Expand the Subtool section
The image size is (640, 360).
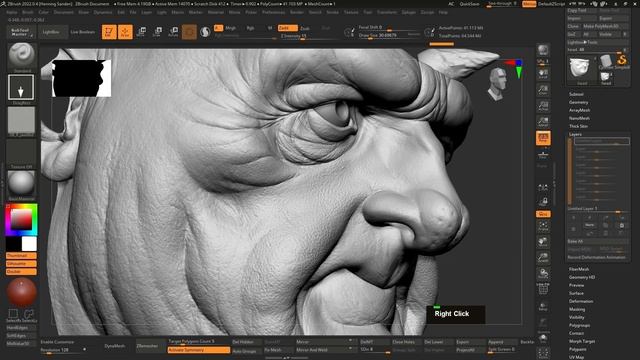pyautogui.click(x=576, y=94)
